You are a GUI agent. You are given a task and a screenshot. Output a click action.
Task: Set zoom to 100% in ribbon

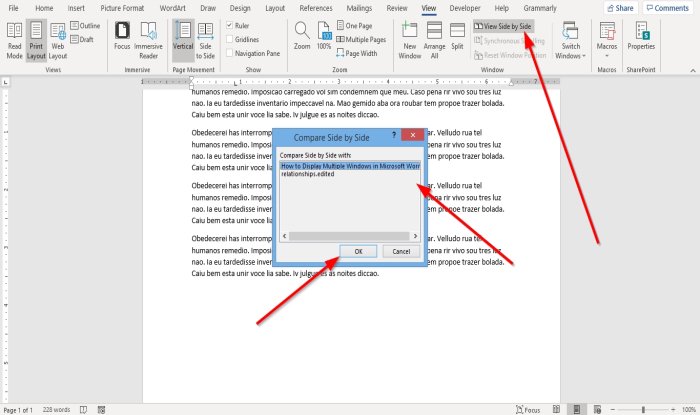click(324, 36)
